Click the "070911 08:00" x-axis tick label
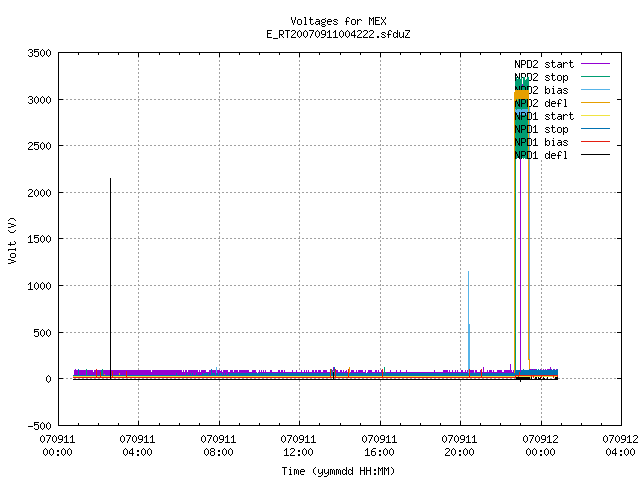Image resolution: width=640 pixels, height=480 pixels. pos(218,446)
